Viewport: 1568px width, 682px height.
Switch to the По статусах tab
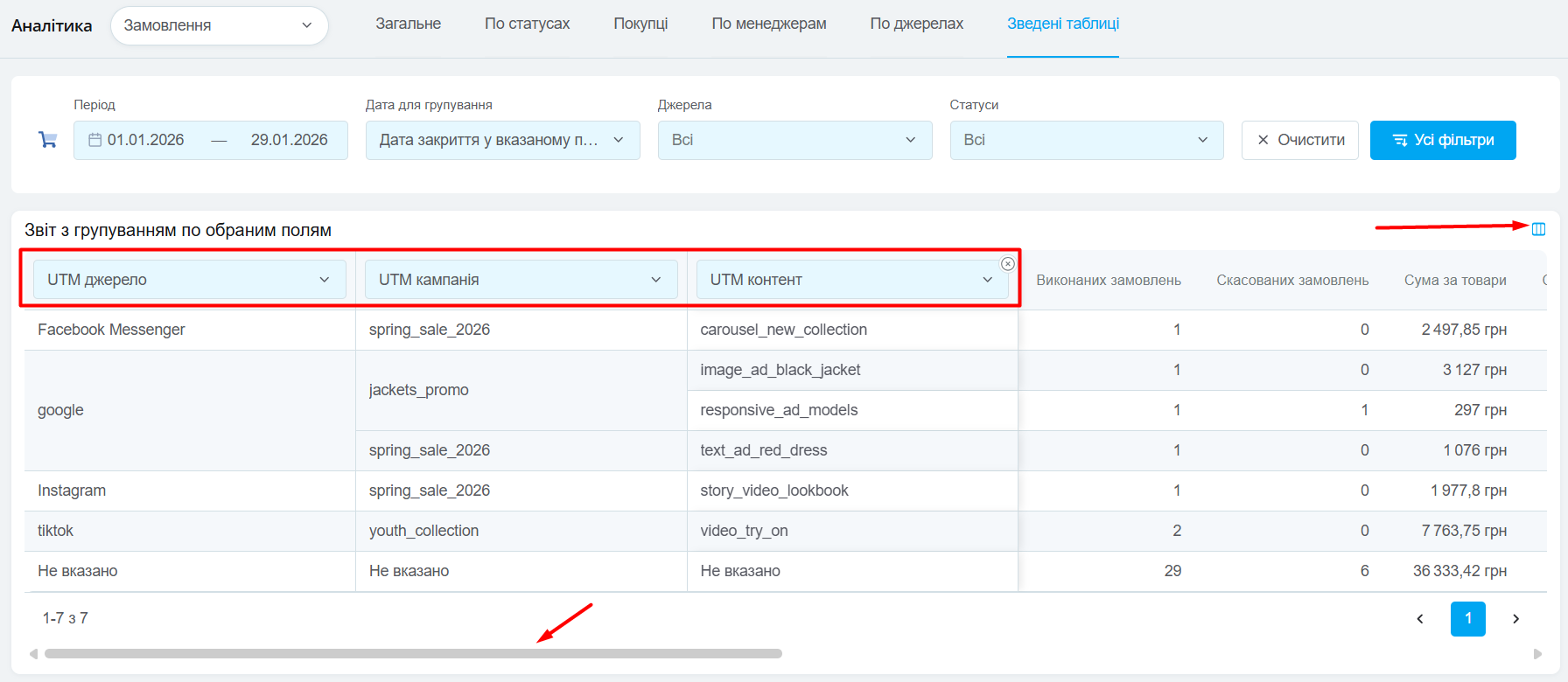point(527,24)
